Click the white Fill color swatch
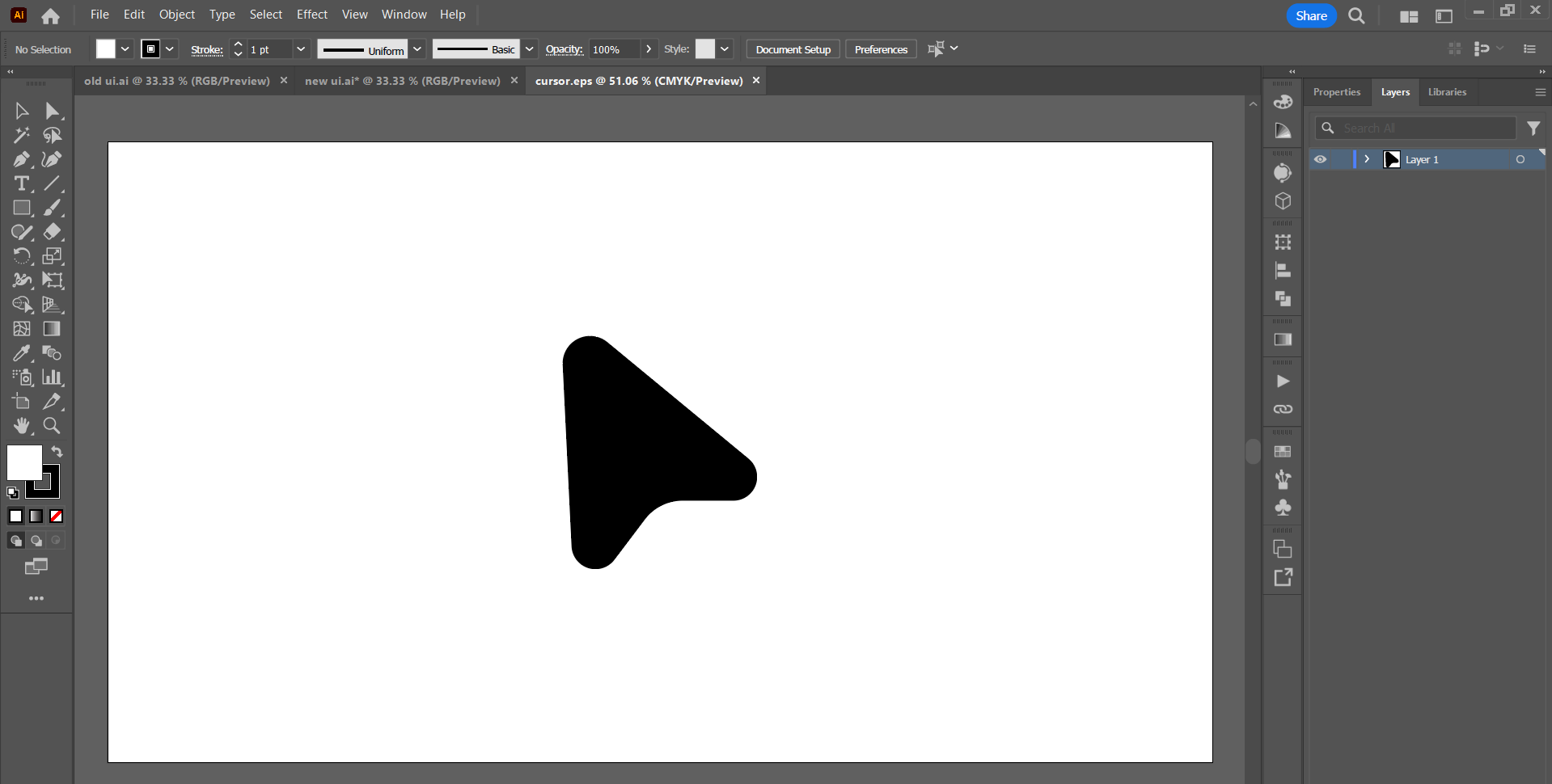This screenshot has height=784, width=1552. 24,462
